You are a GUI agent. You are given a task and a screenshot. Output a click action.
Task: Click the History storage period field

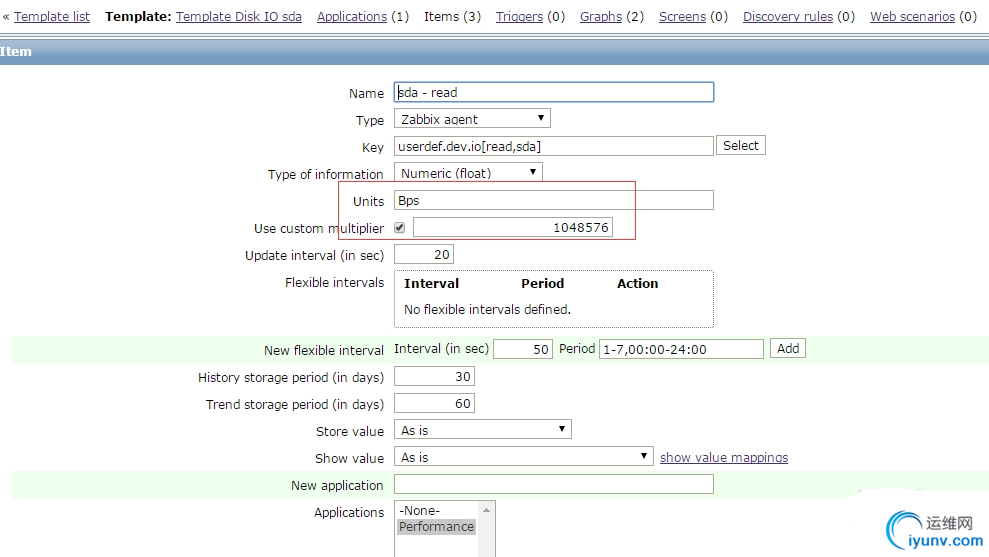click(435, 377)
